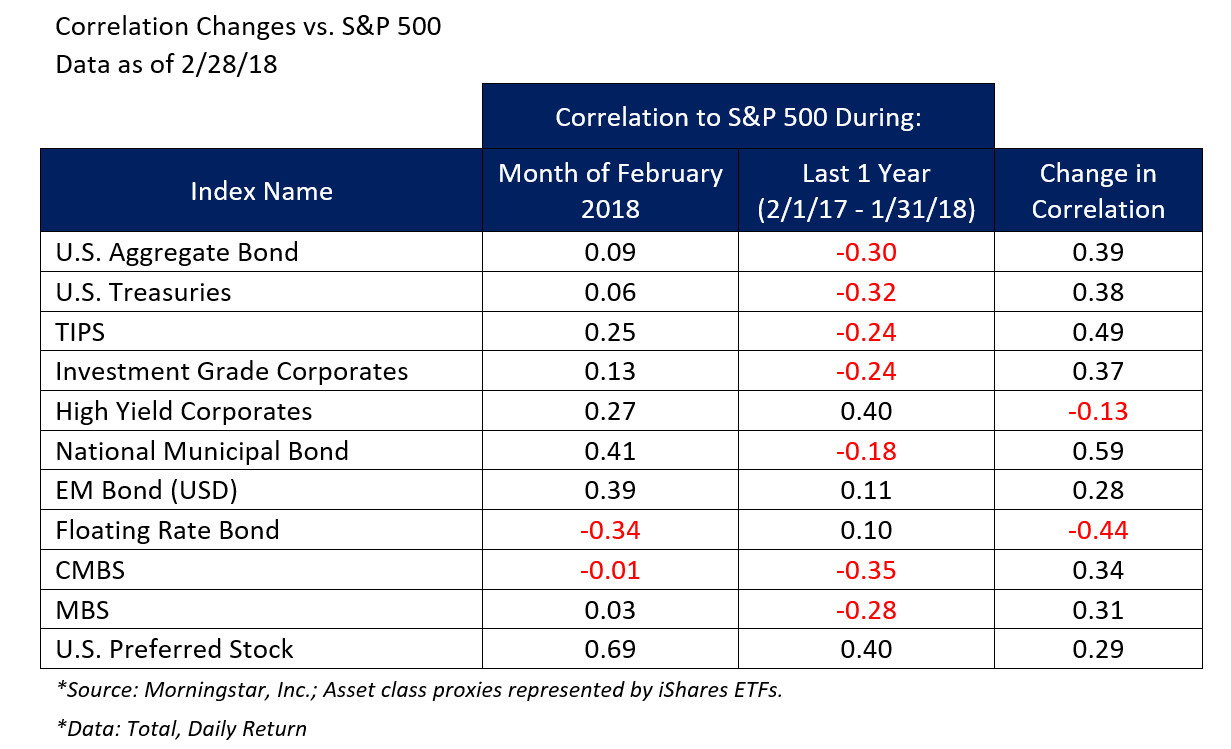
Task: Click the "National Municipal Bond" label
Action: [x=202, y=451]
